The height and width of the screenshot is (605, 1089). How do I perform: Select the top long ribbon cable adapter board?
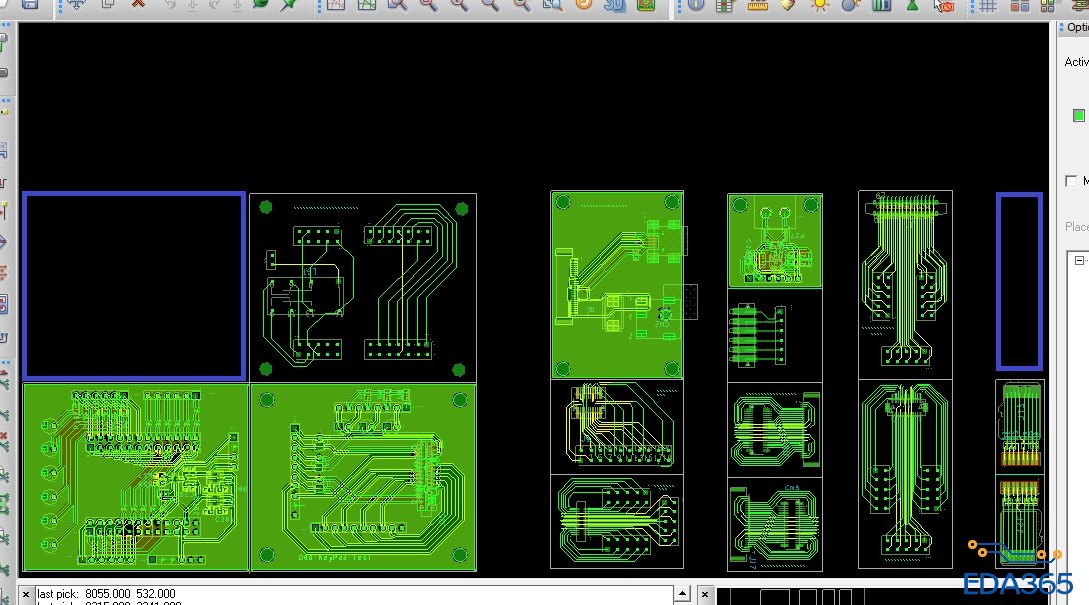coord(905,285)
